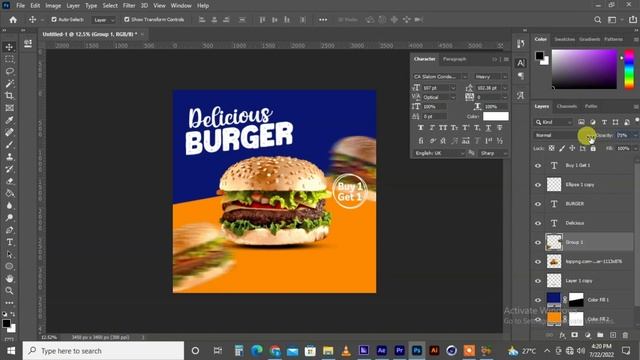This screenshot has height=360, width=640.
Task: Click the three-dots more options button
Action: 323,20
